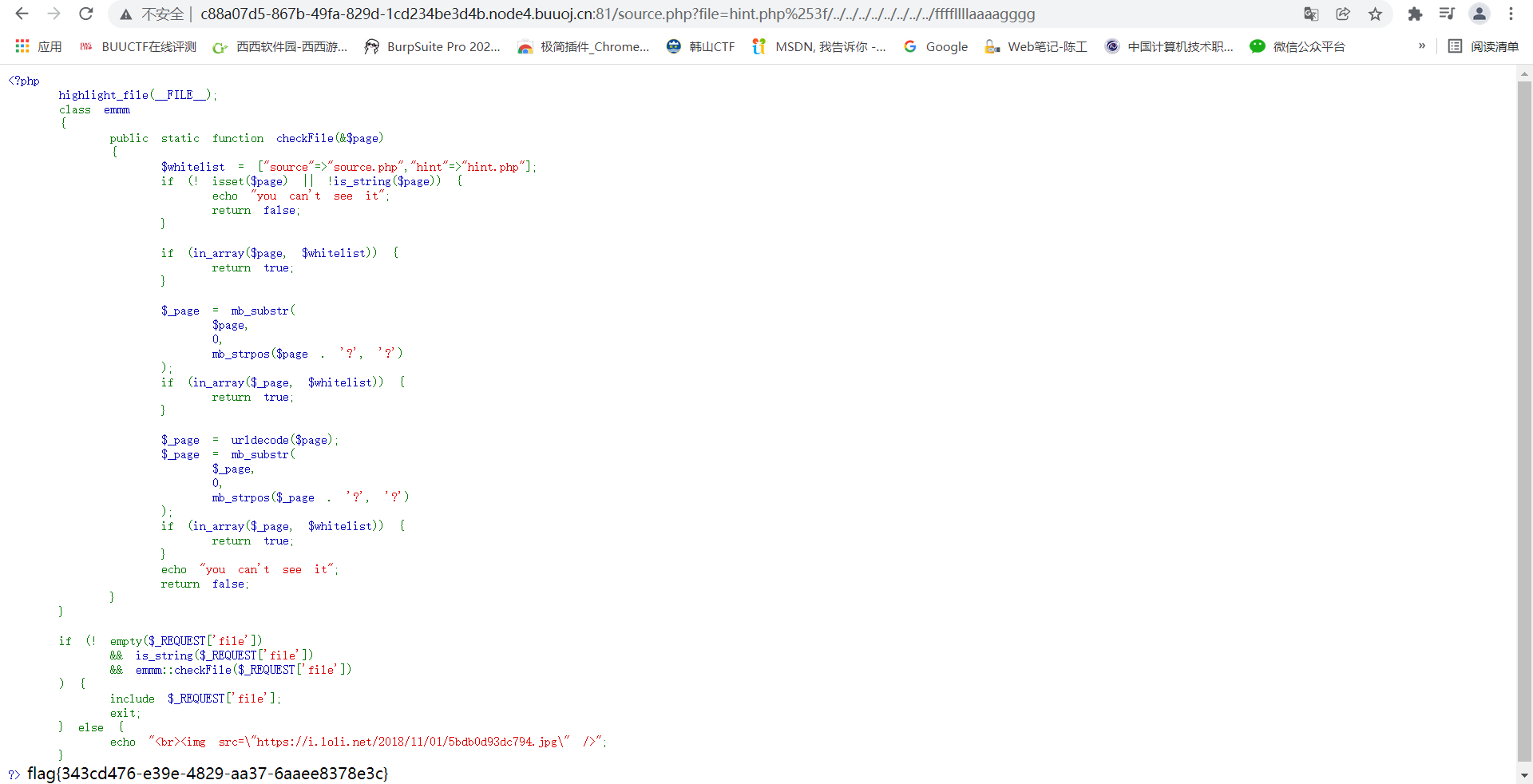The image size is (1533, 784).
Task: Click the urldecode($page) code line
Action: click(250, 440)
